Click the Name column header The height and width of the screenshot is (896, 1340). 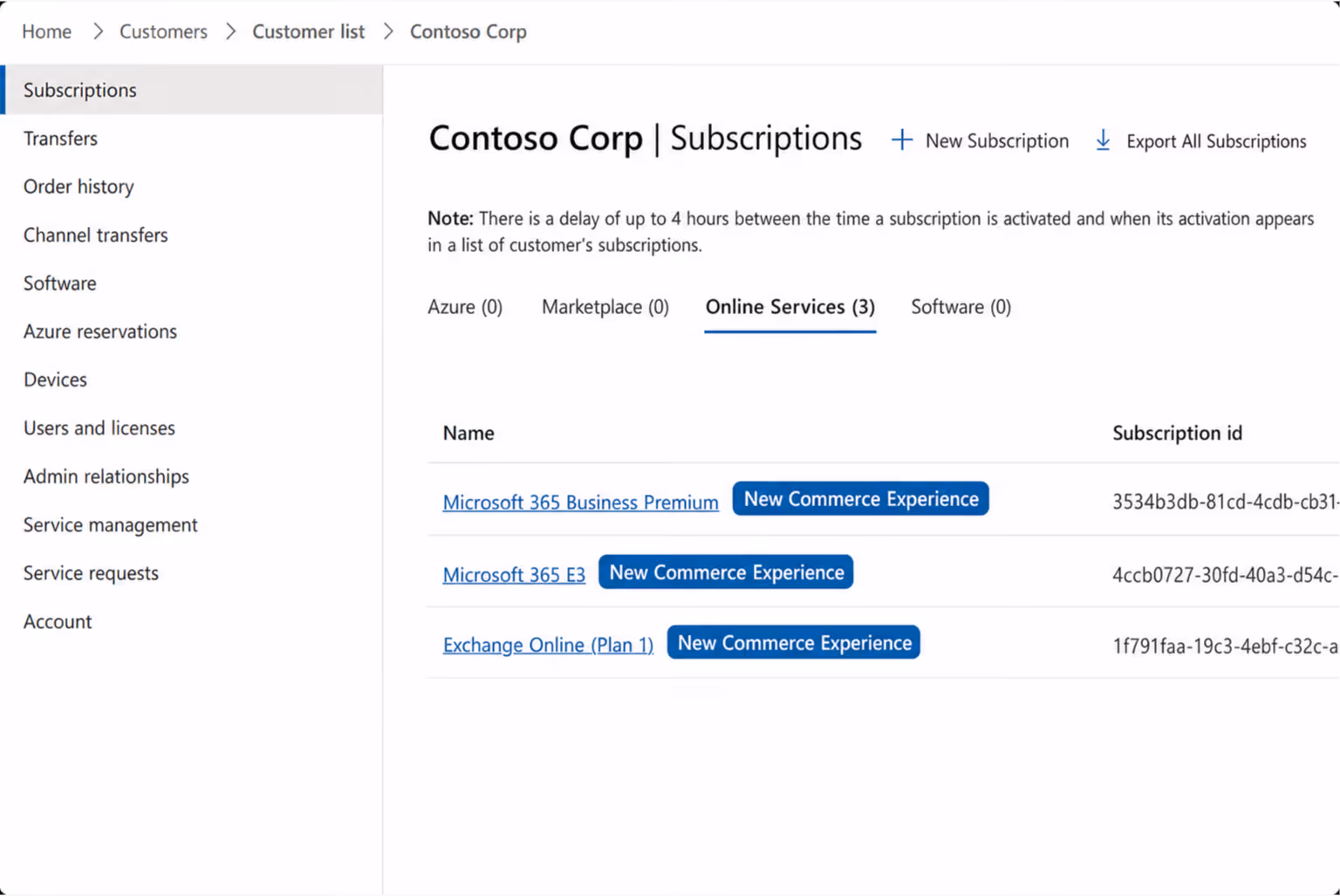[468, 434]
